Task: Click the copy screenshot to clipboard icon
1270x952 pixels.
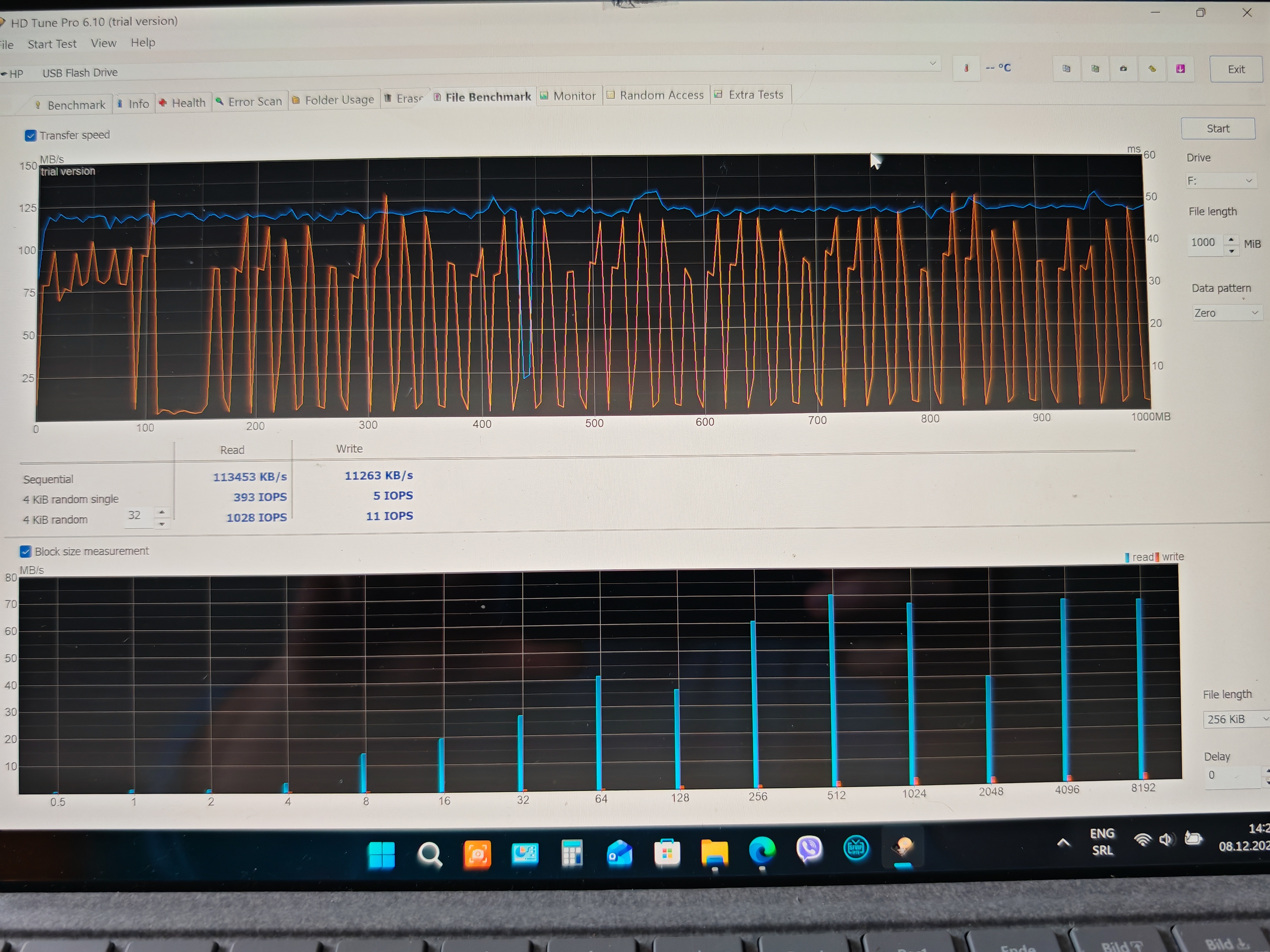Action: (x=1095, y=69)
